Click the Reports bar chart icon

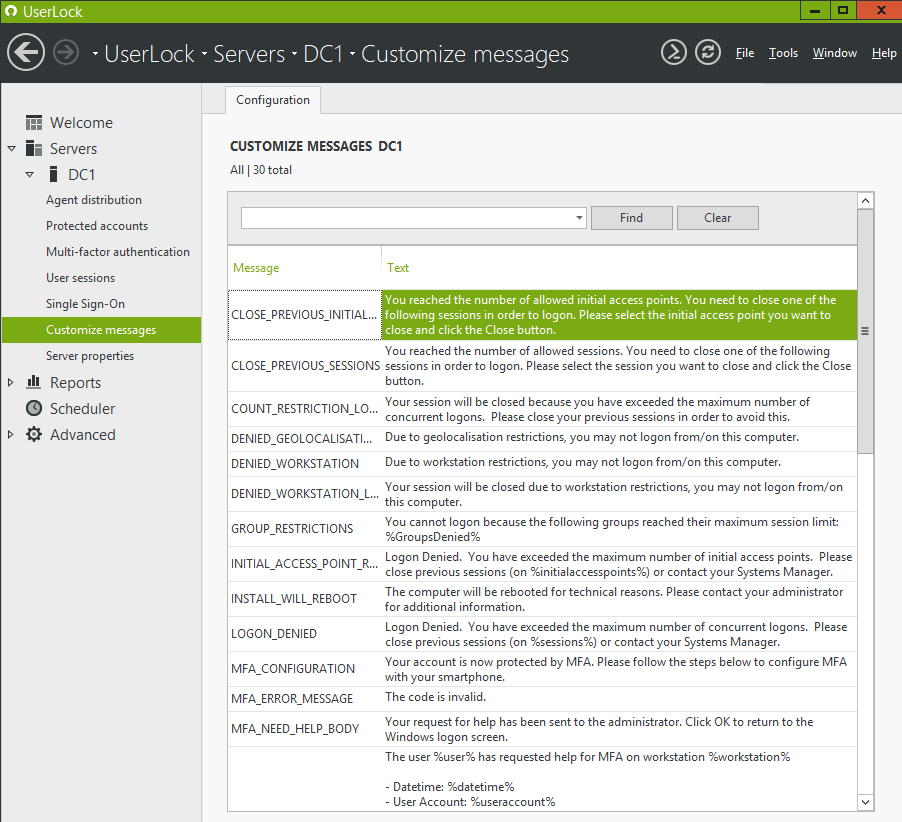(x=34, y=382)
